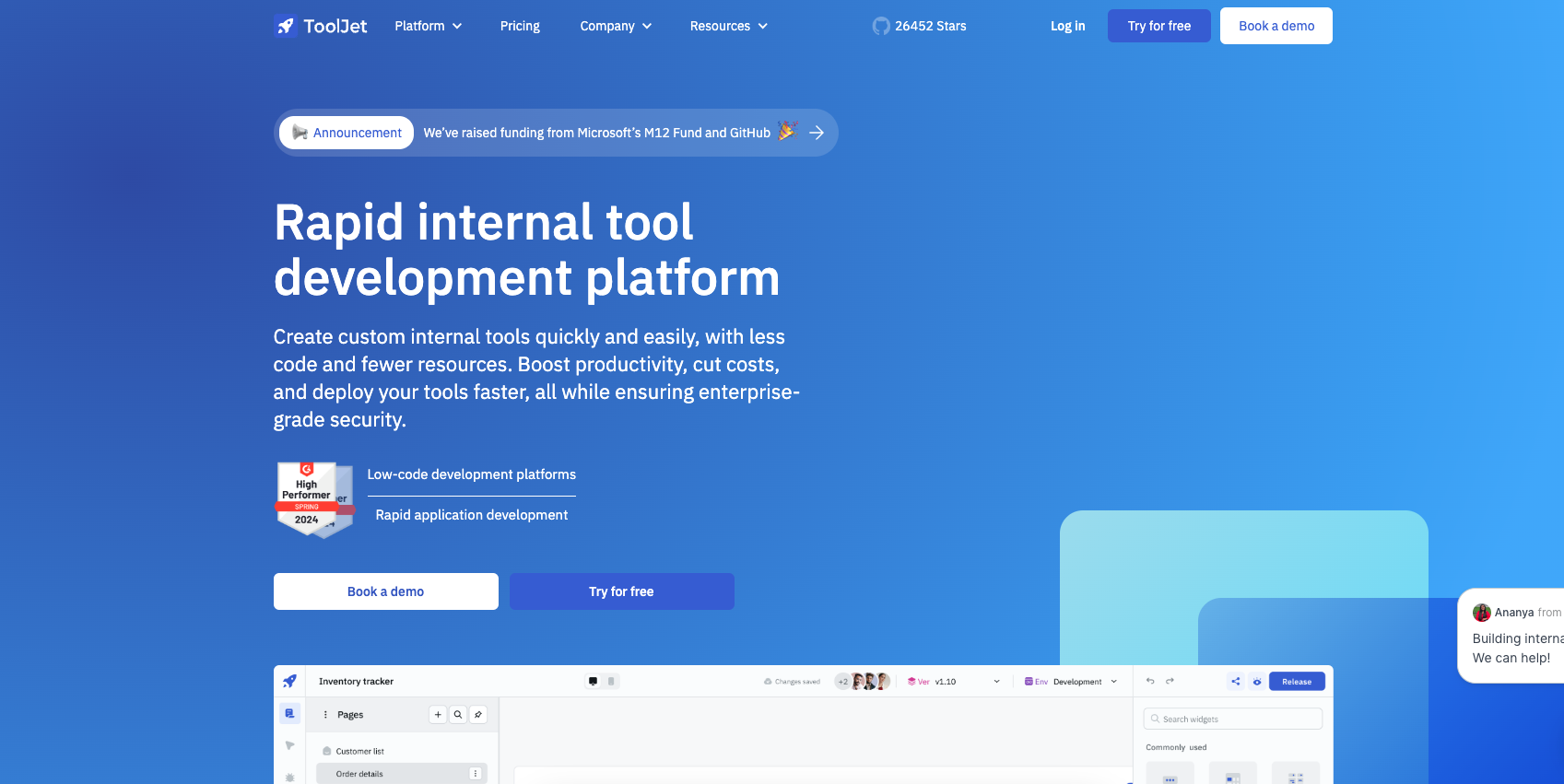Add a new page with plus icon
The height and width of the screenshot is (784, 1564).
point(438,715)
